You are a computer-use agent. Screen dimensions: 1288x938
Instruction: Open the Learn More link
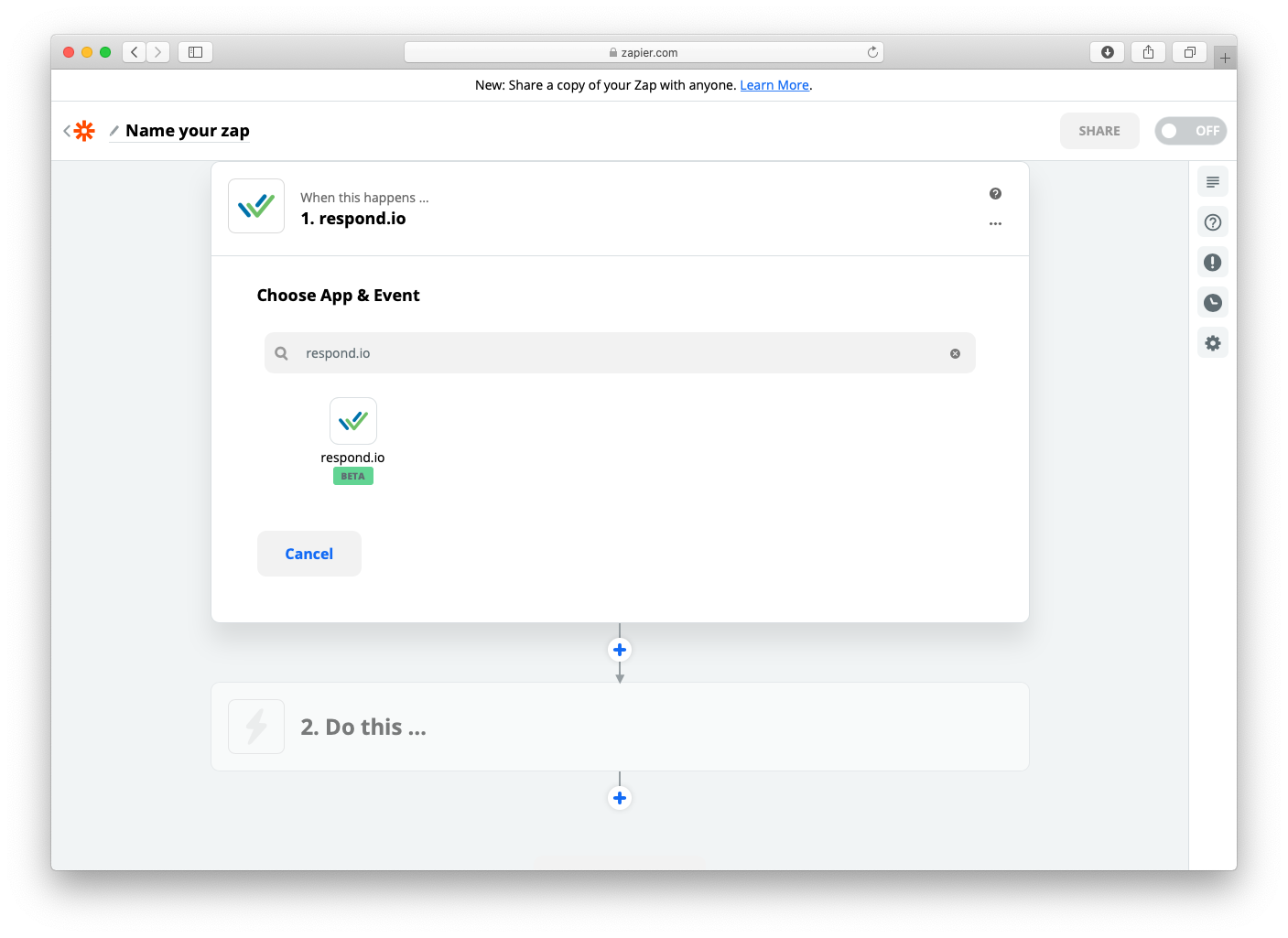(774, 85)
